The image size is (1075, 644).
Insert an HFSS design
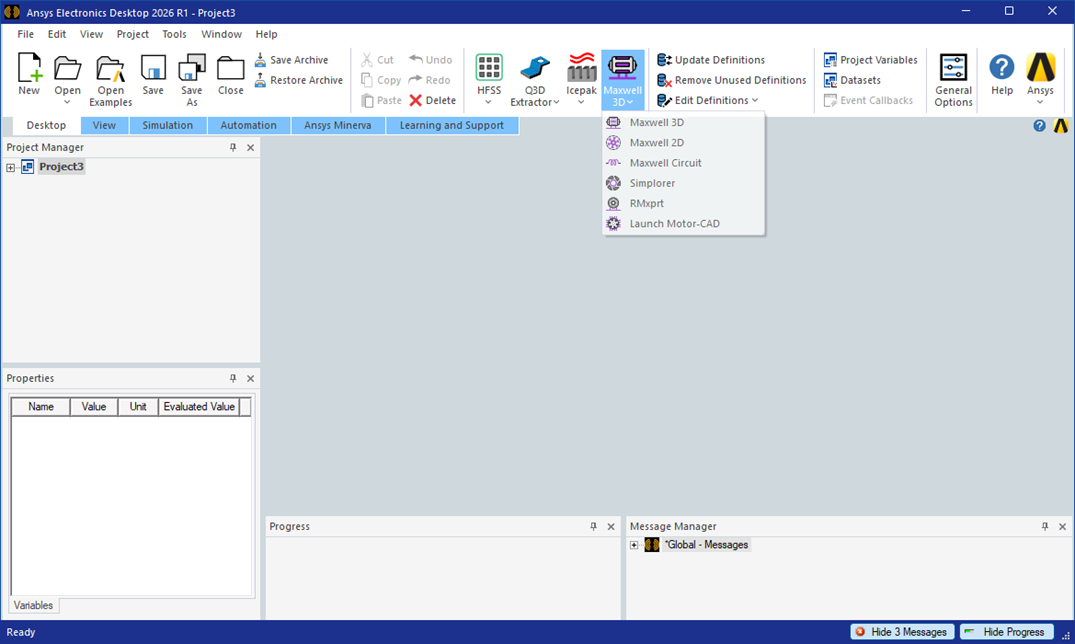489,73
